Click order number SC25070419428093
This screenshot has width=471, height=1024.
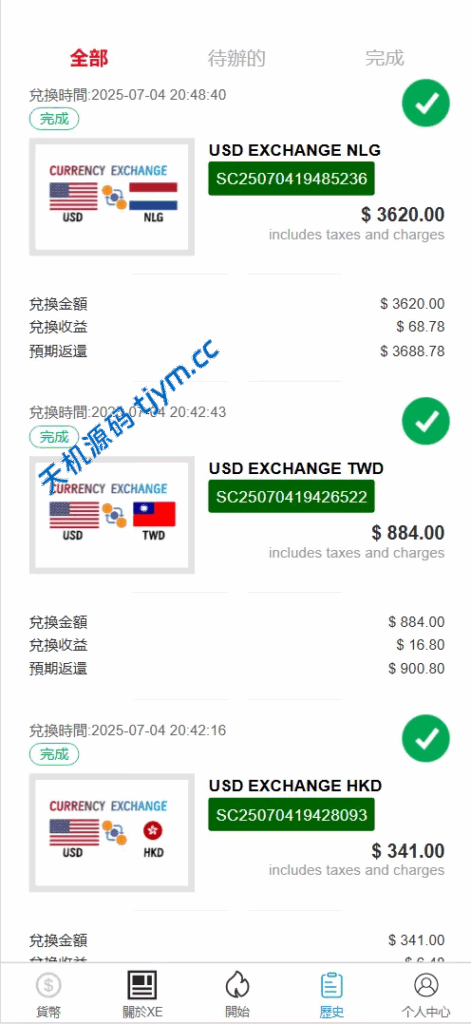(x=291, y=814)
